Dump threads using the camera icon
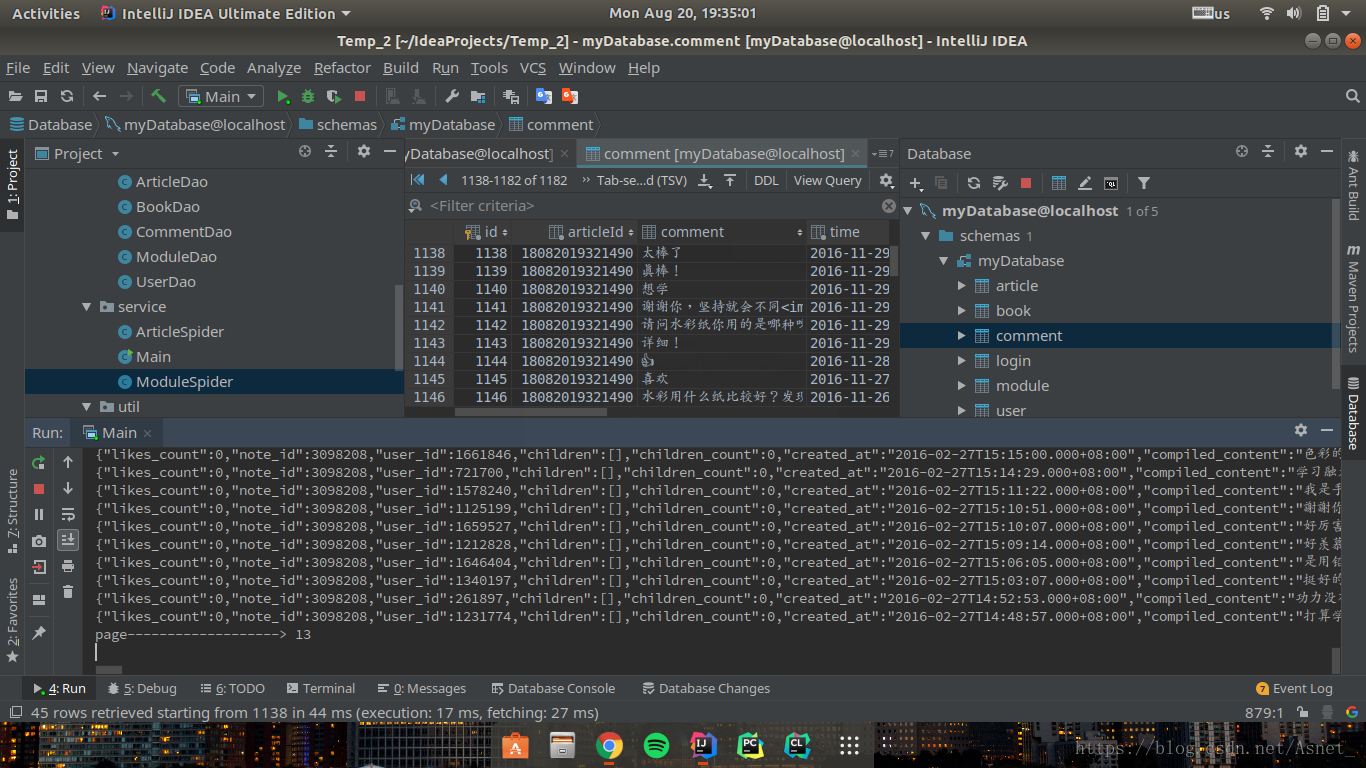1366x768 pixels. tap(39, 540)
